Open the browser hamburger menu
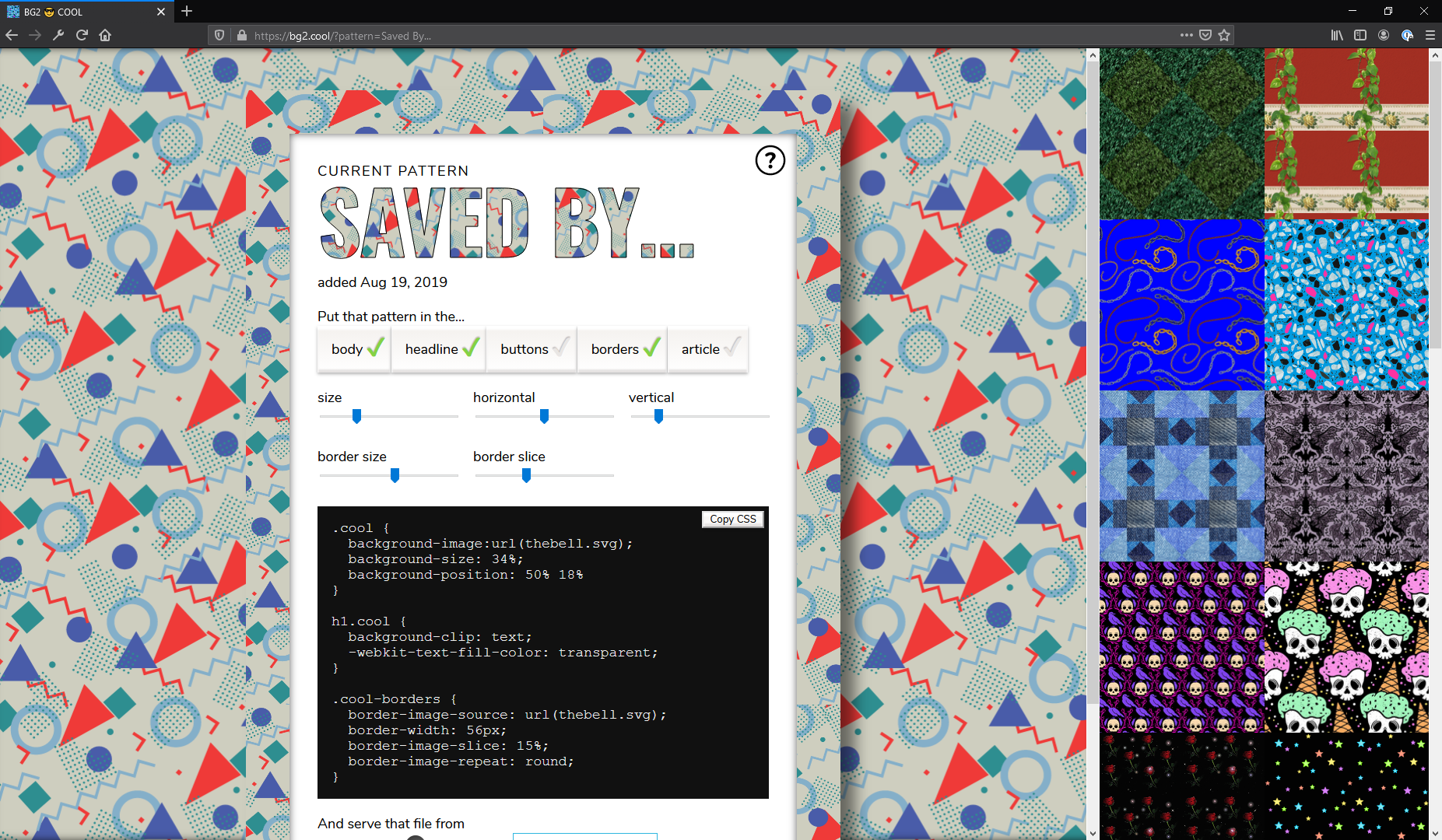This screenshot has width=1442, height=840. tap(1430, 35)
